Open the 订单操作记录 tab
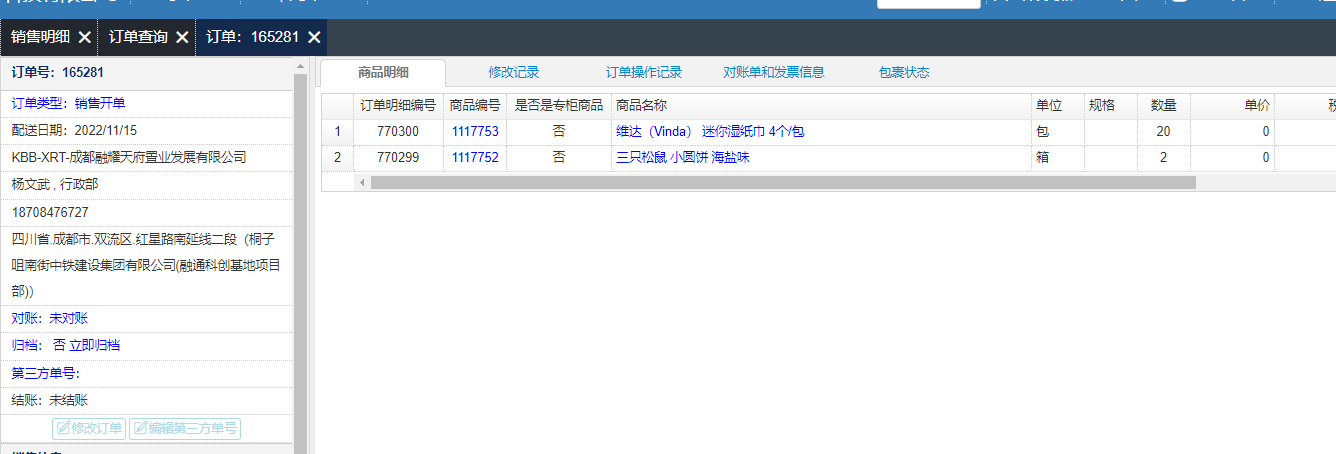The height and width of the screenshot is (454, 1336). (x=644, y=72)
